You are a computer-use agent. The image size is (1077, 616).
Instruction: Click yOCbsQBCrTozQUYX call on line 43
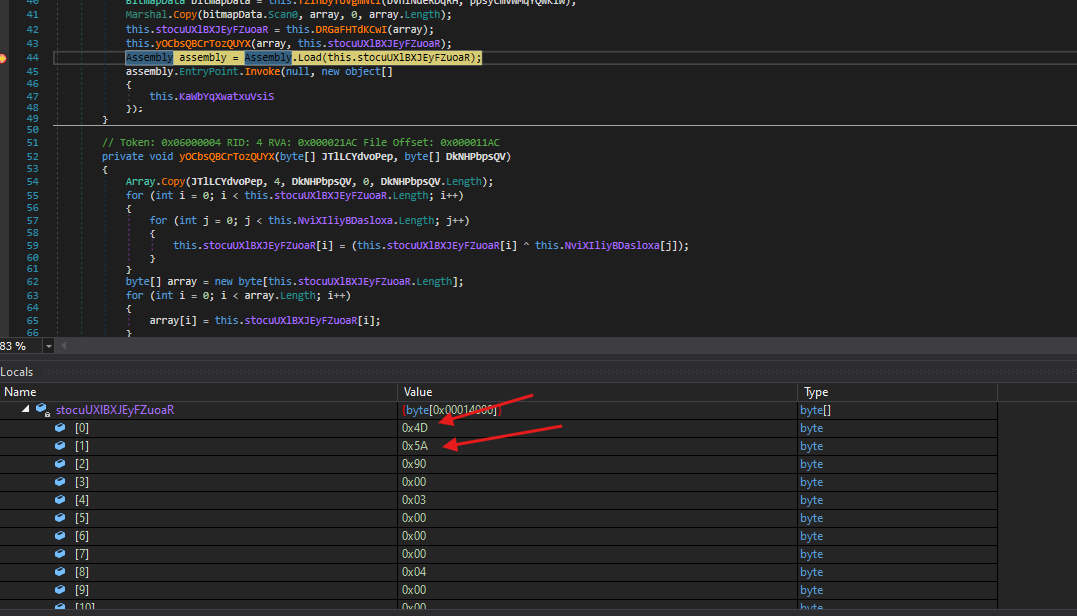203,43
